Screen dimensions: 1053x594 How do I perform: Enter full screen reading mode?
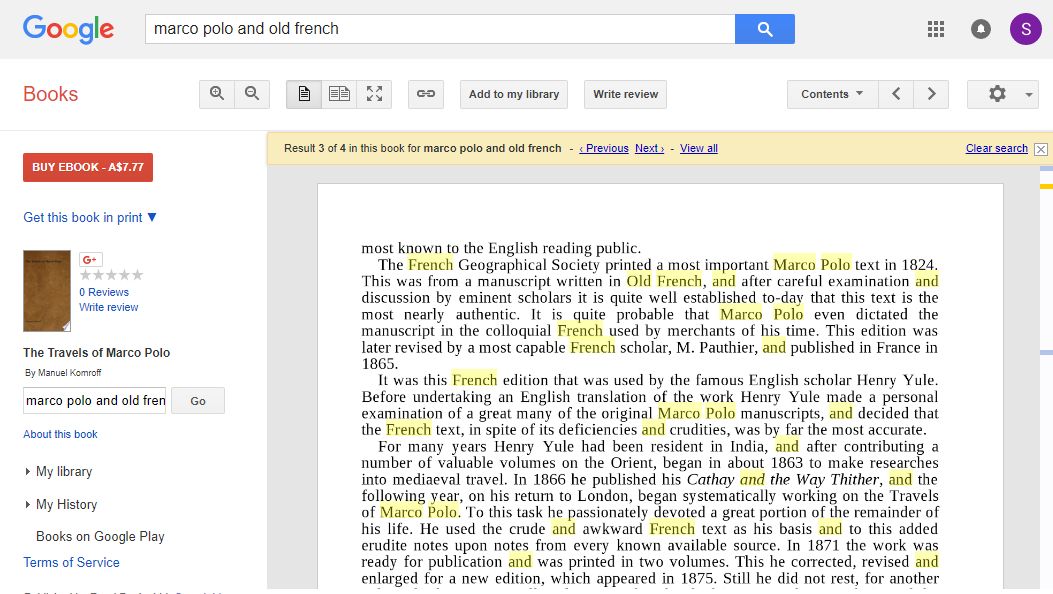(374, 94)
